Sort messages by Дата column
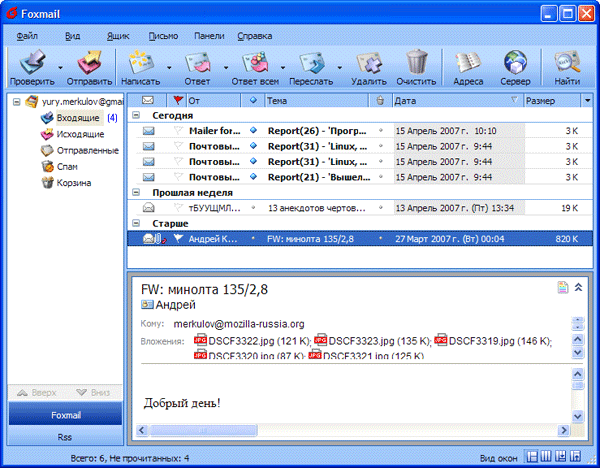600x468 pixels. tap(458, 100)
